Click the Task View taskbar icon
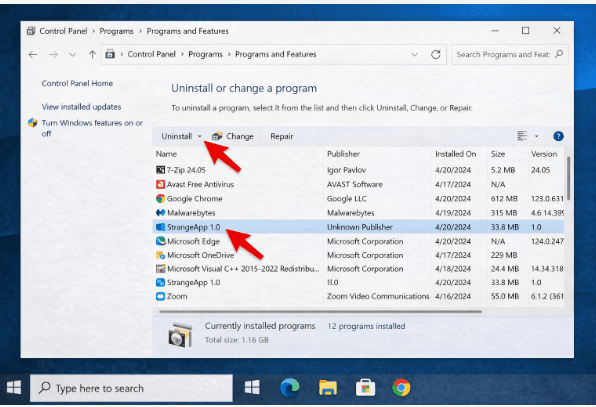This screenshot has width=596, height=407. (x=252, y=388)
